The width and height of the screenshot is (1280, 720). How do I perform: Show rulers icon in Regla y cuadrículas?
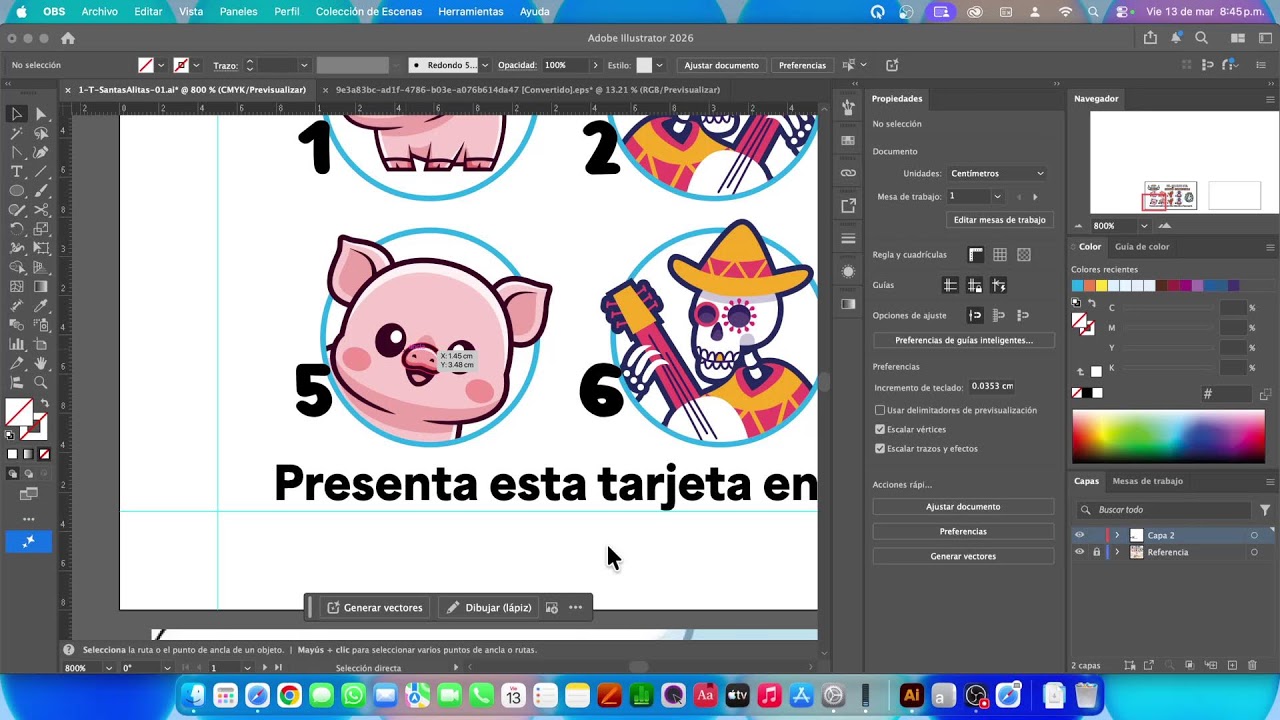coord(976,255)
